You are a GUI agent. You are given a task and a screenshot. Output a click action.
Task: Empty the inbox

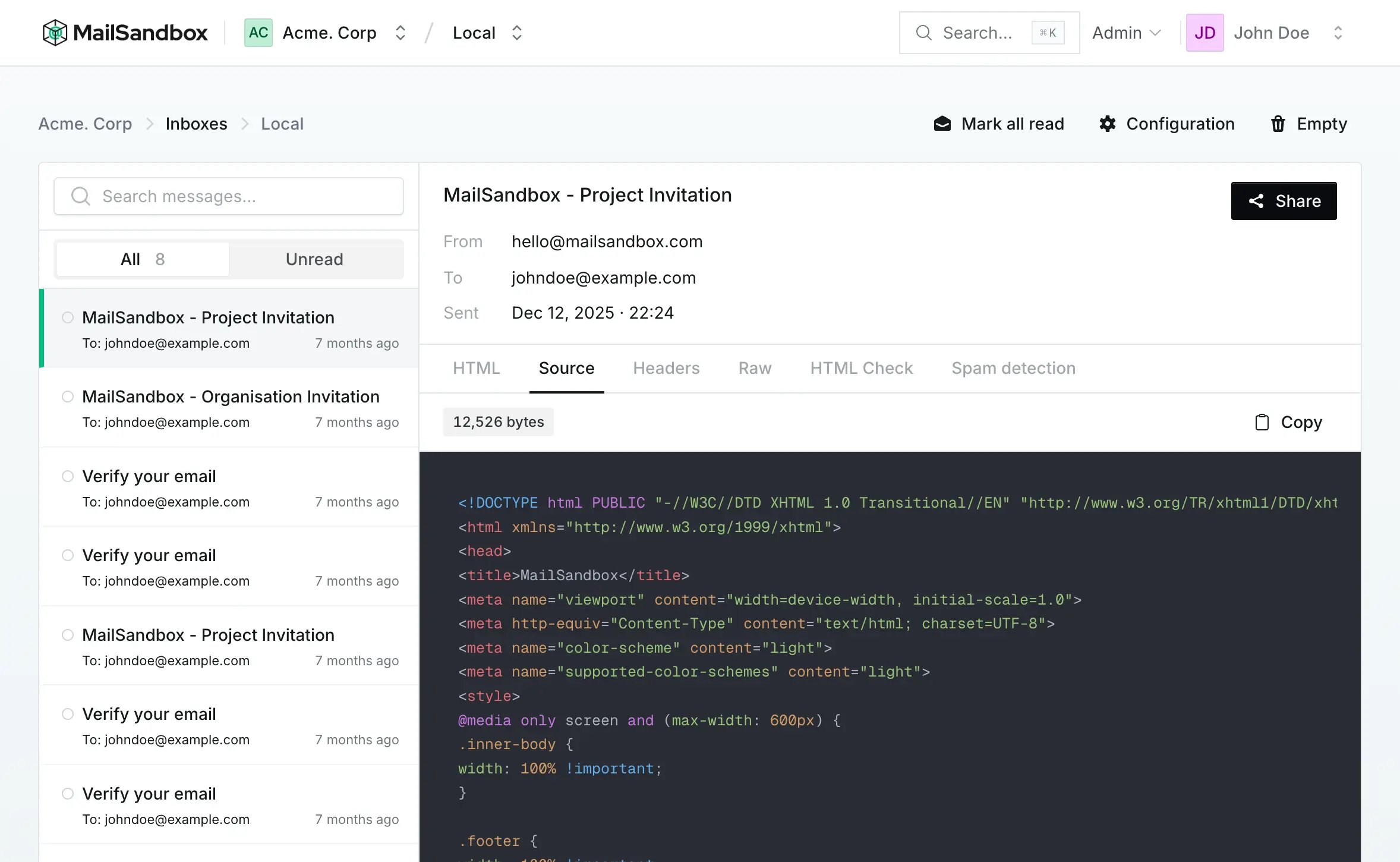[1308, 124]
